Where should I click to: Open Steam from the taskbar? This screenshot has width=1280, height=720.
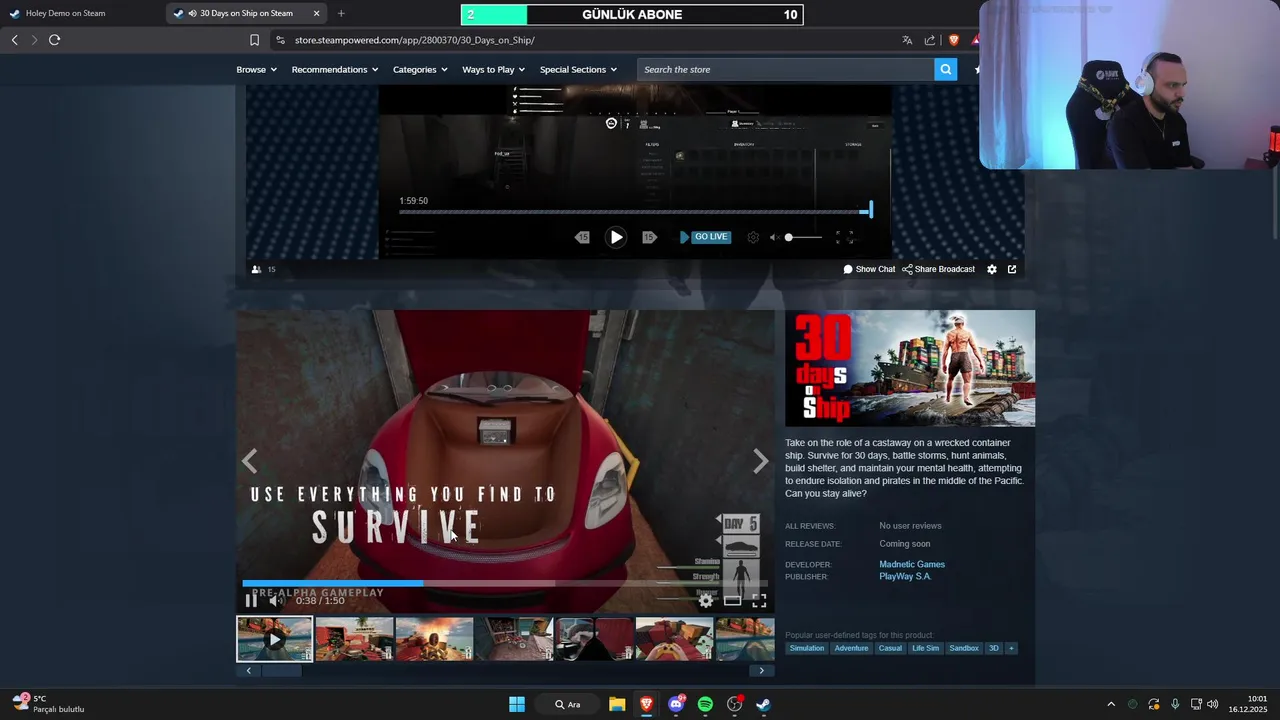pyautogui.click(x=763, y=704)
